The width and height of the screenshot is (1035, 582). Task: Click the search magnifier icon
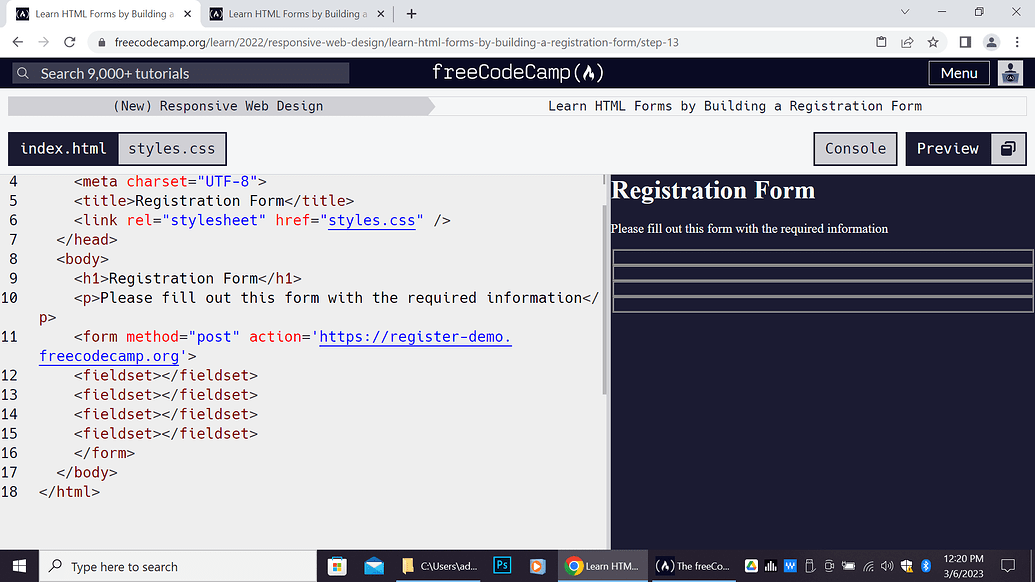(x=22, y=72)
